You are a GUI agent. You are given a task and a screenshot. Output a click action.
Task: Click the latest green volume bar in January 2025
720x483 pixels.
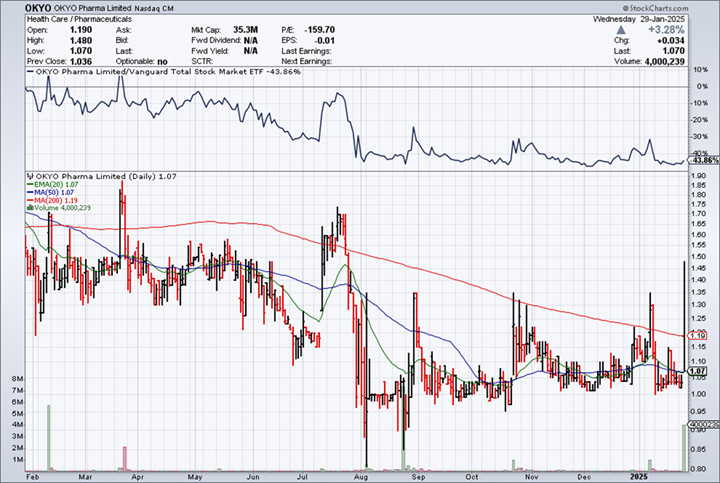coord(684,448)
